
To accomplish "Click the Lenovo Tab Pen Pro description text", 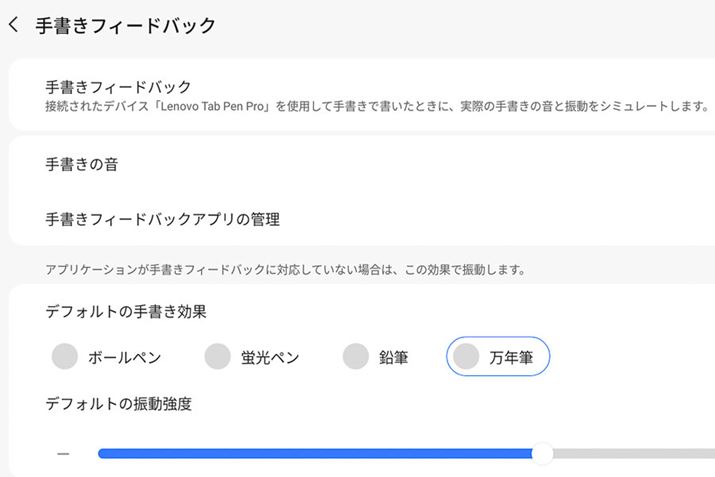I will pos(376,105).
